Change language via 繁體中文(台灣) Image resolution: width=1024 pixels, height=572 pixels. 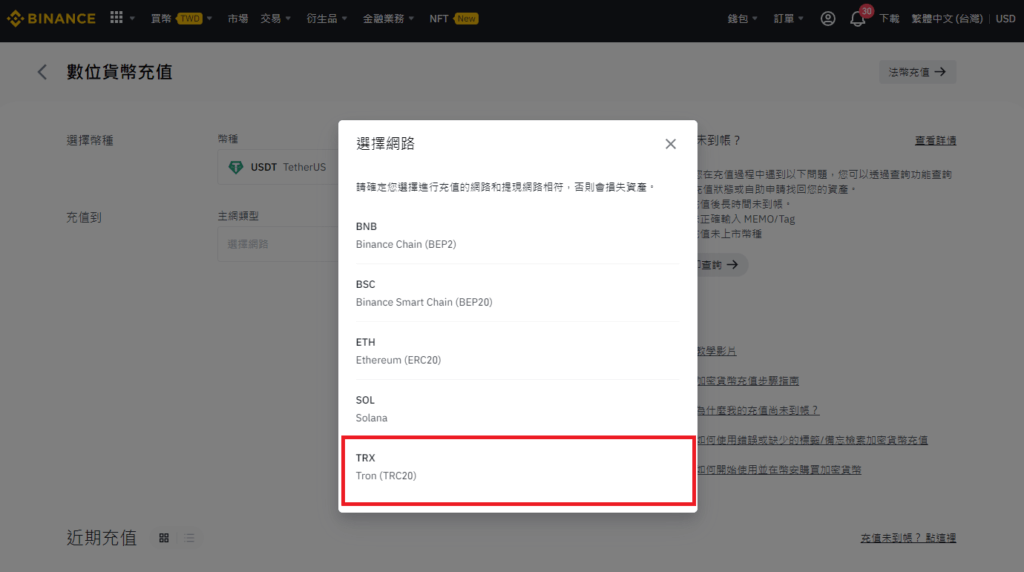click(x=947, y=18)
